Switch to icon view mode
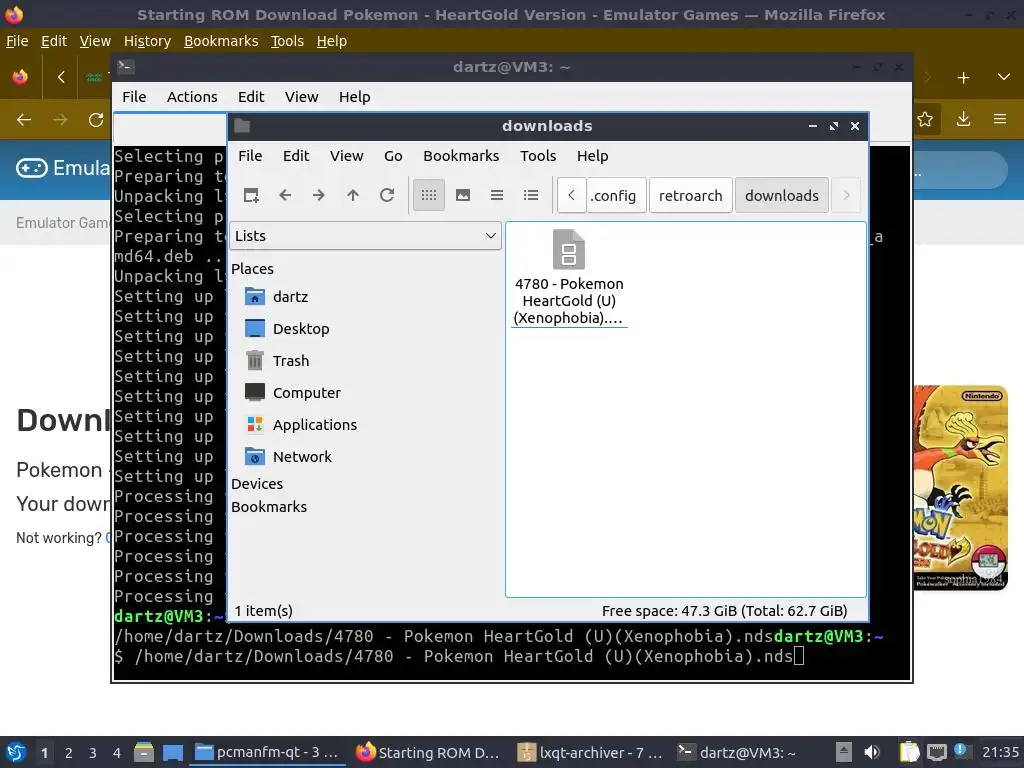 pos(429,195)
